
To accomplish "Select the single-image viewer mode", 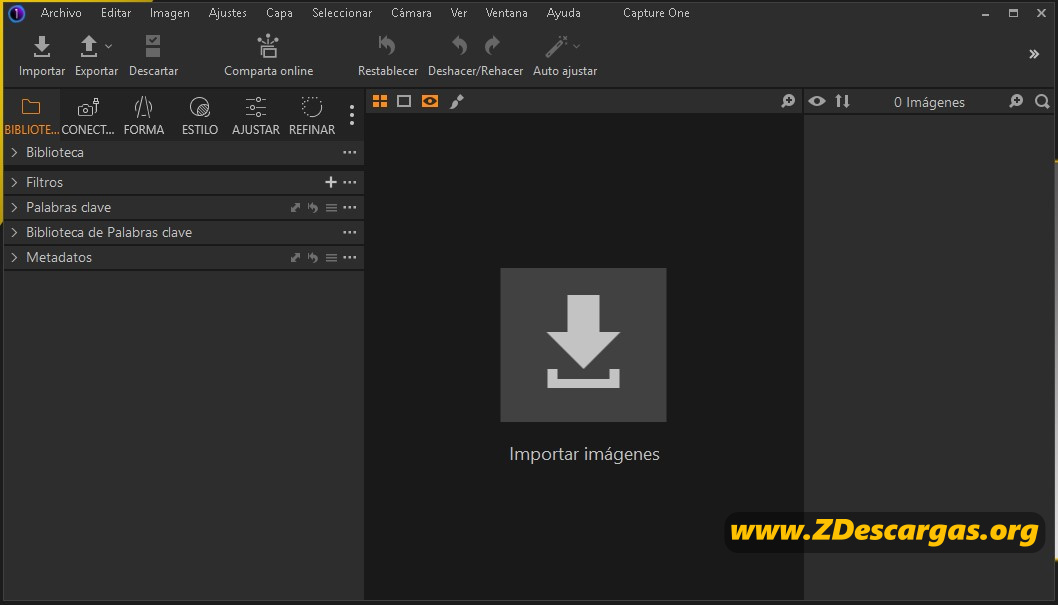I will 404,101.
